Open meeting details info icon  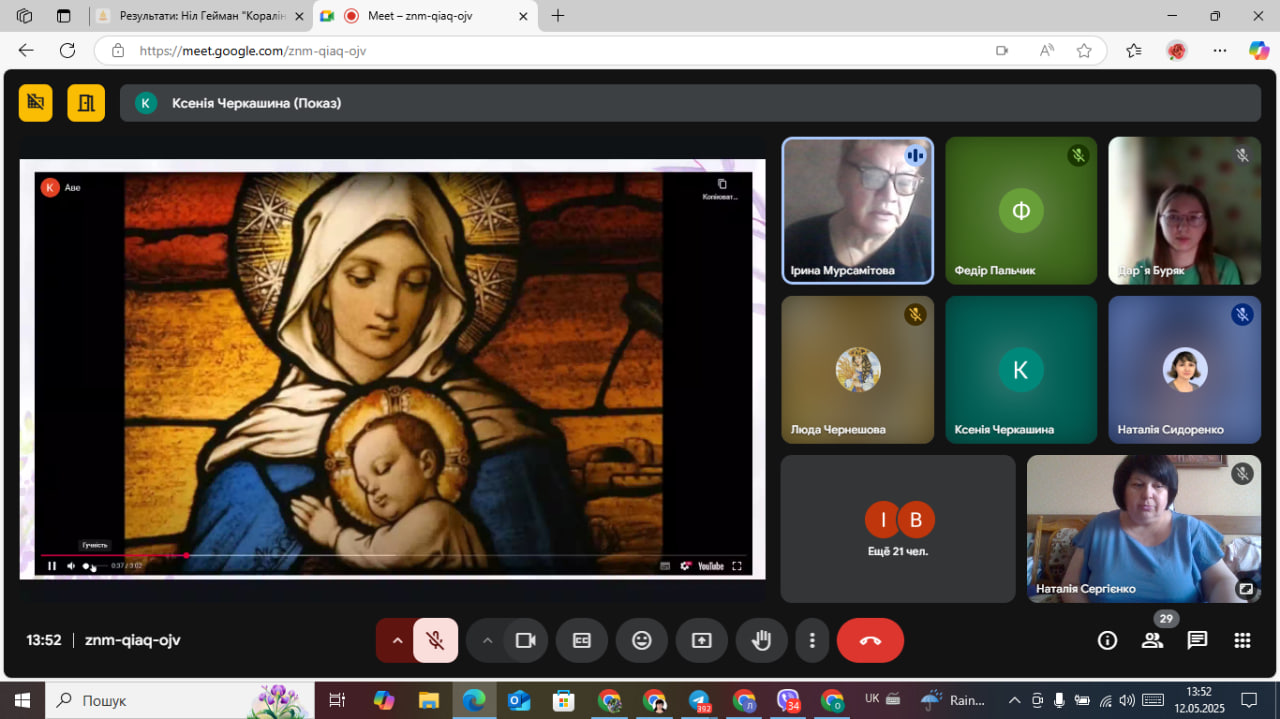[x=1107, y=640]
